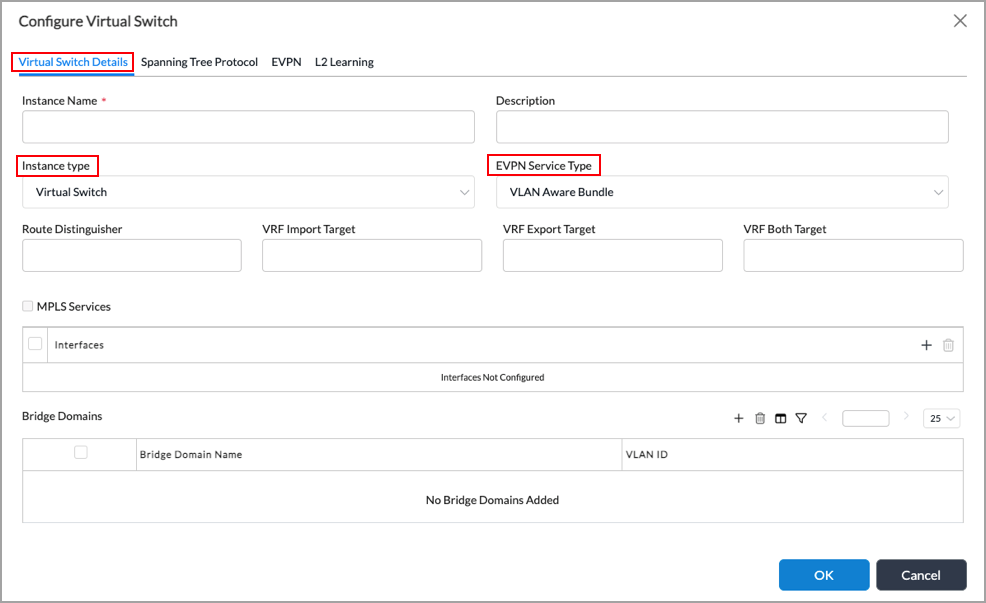Go to next Bridge Domains page
Viewport: 986px width, 603px height.
(906, 418)
